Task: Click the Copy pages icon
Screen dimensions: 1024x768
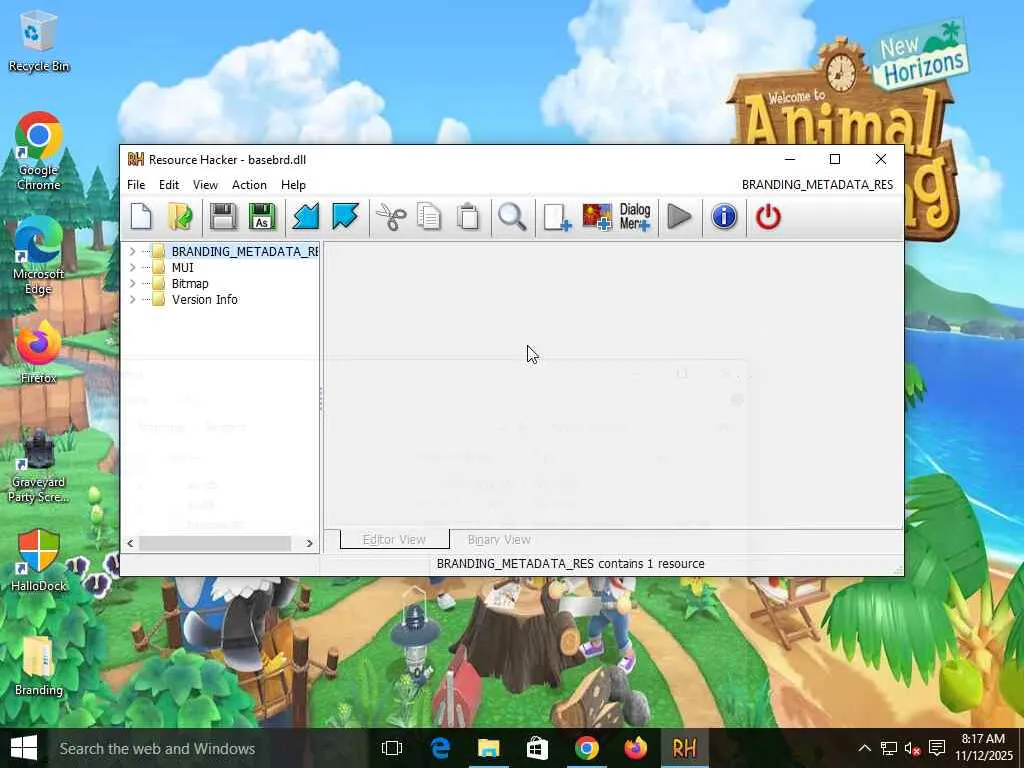Action: pyautogui.click(x=430, y=217)
